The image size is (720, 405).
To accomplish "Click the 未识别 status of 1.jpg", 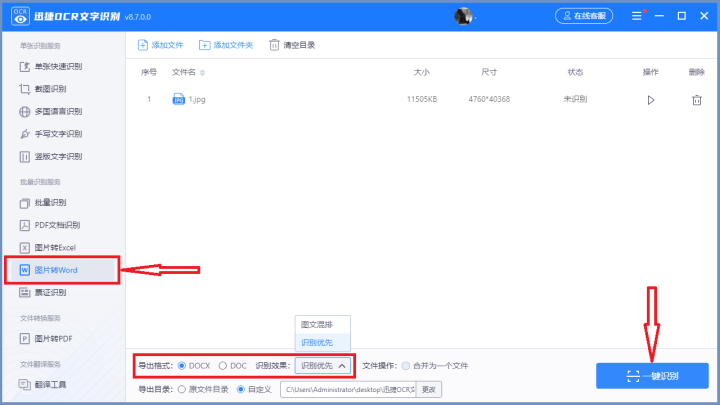I will pyautogui.click(x=575, y=99).
